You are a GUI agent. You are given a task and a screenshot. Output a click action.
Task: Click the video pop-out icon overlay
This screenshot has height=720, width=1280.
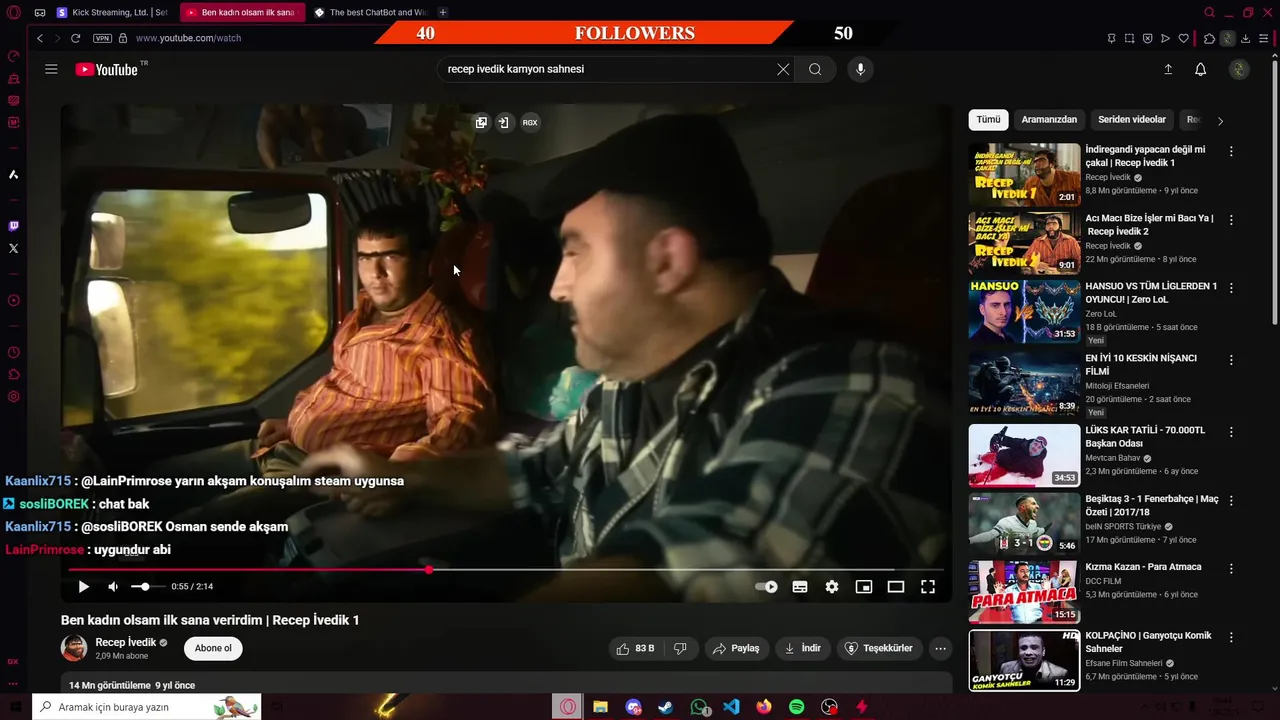481,122
